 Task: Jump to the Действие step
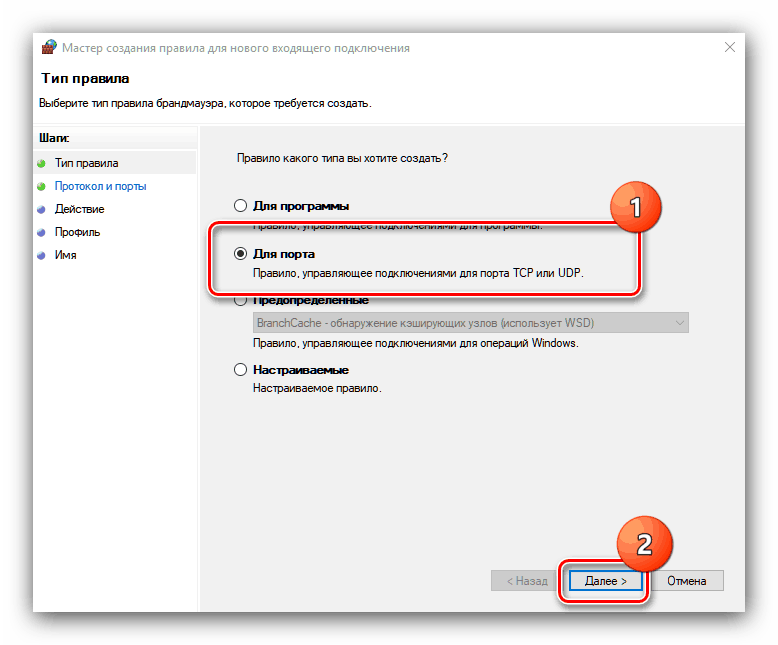point(79,209)
